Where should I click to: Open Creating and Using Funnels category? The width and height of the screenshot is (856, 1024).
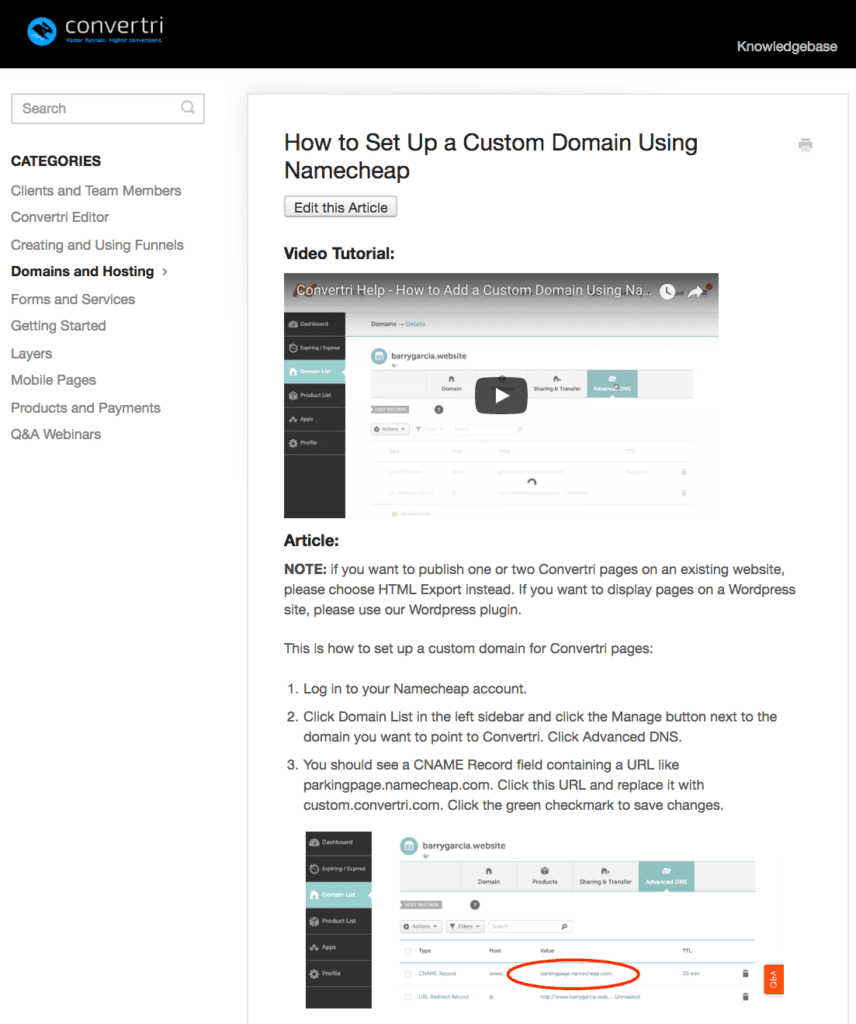[x=97, y=245]
